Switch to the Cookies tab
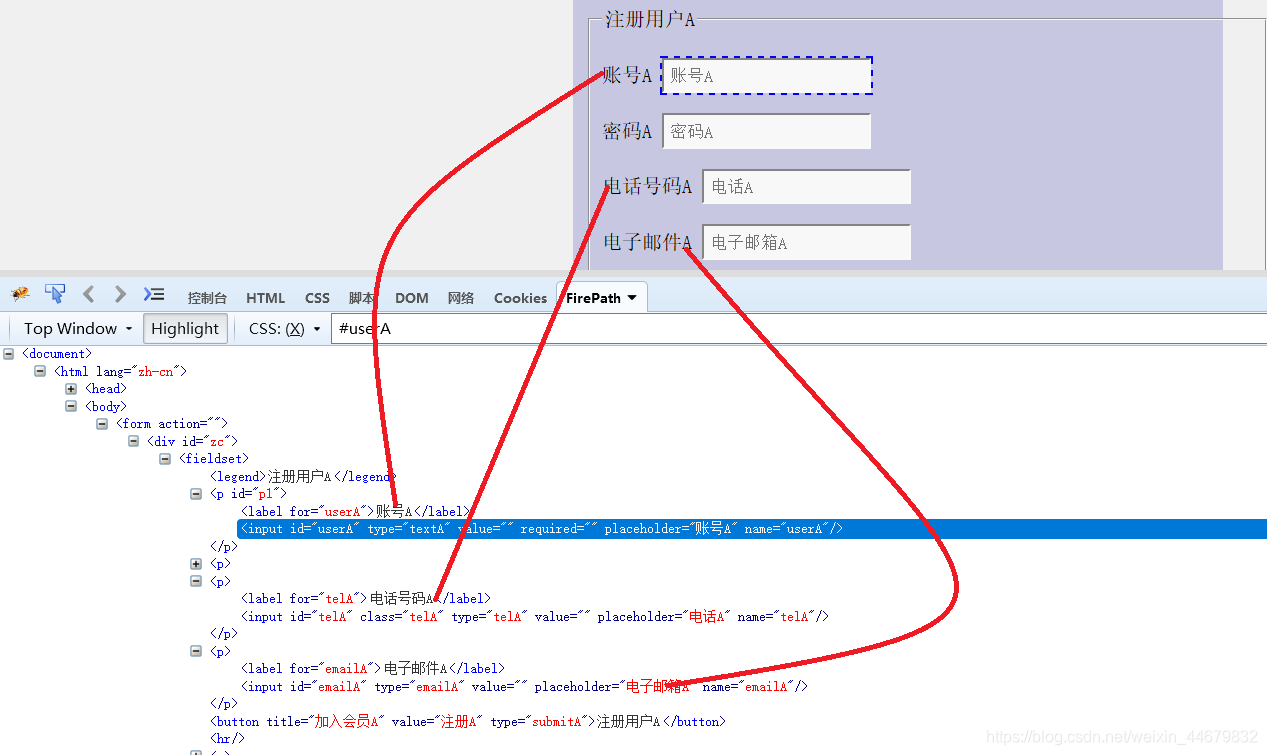This screenshot has width=1267, height=755. (520, 298)
